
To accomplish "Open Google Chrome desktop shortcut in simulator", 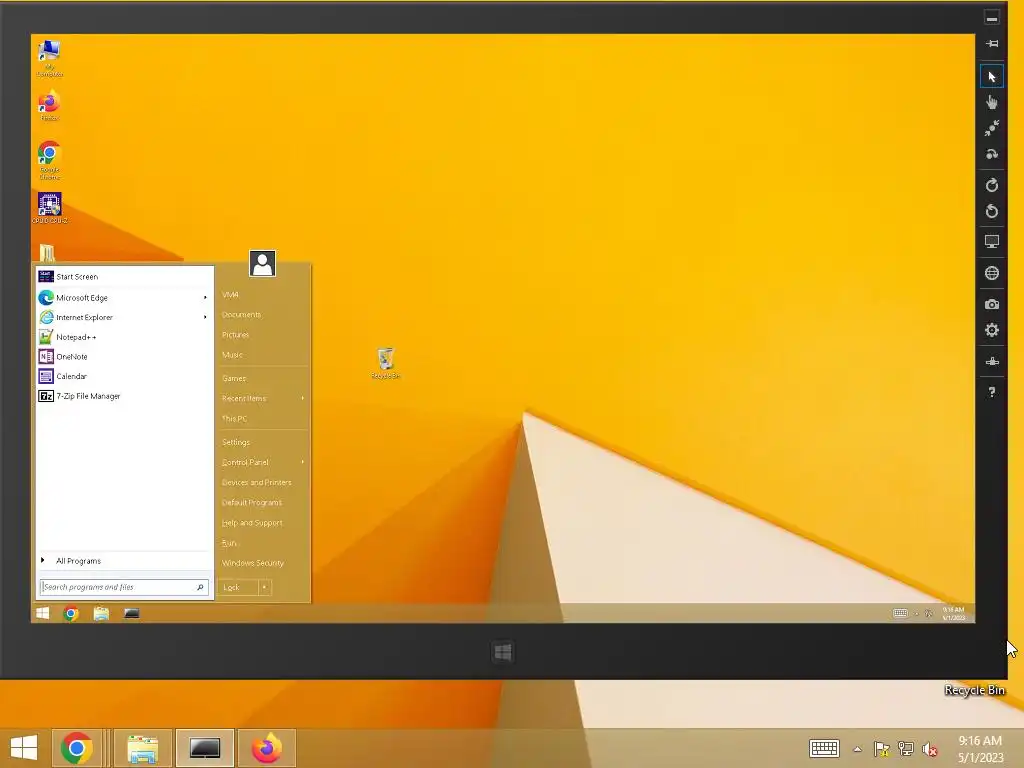I will point(50,160).
